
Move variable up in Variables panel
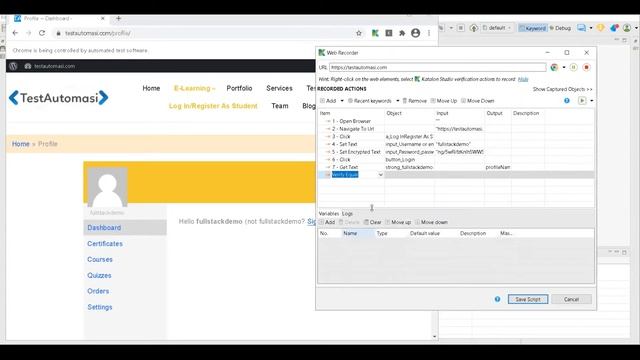[x=398, y=222]
